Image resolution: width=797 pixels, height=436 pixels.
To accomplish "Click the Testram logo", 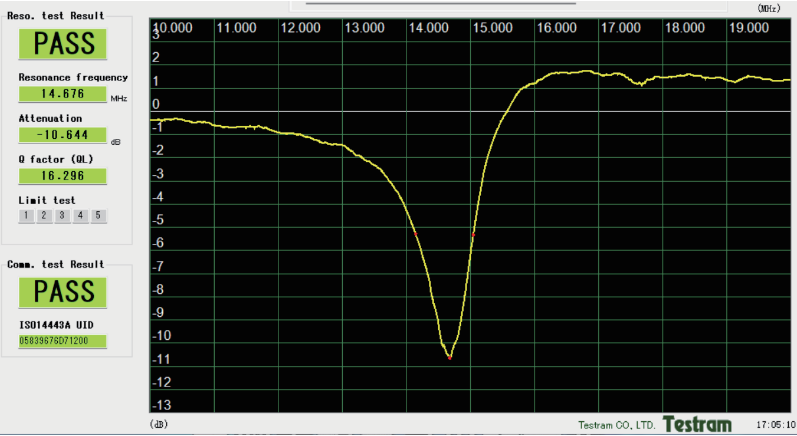I will tap(697, 424).
